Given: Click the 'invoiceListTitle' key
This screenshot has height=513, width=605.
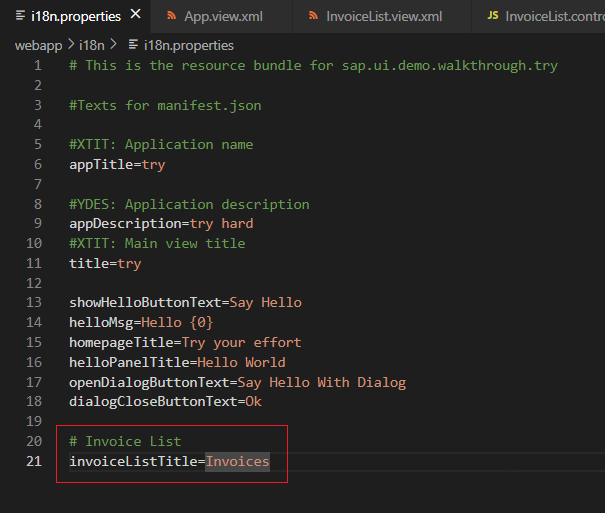Looking at the screenshot, I should point(134,462).
